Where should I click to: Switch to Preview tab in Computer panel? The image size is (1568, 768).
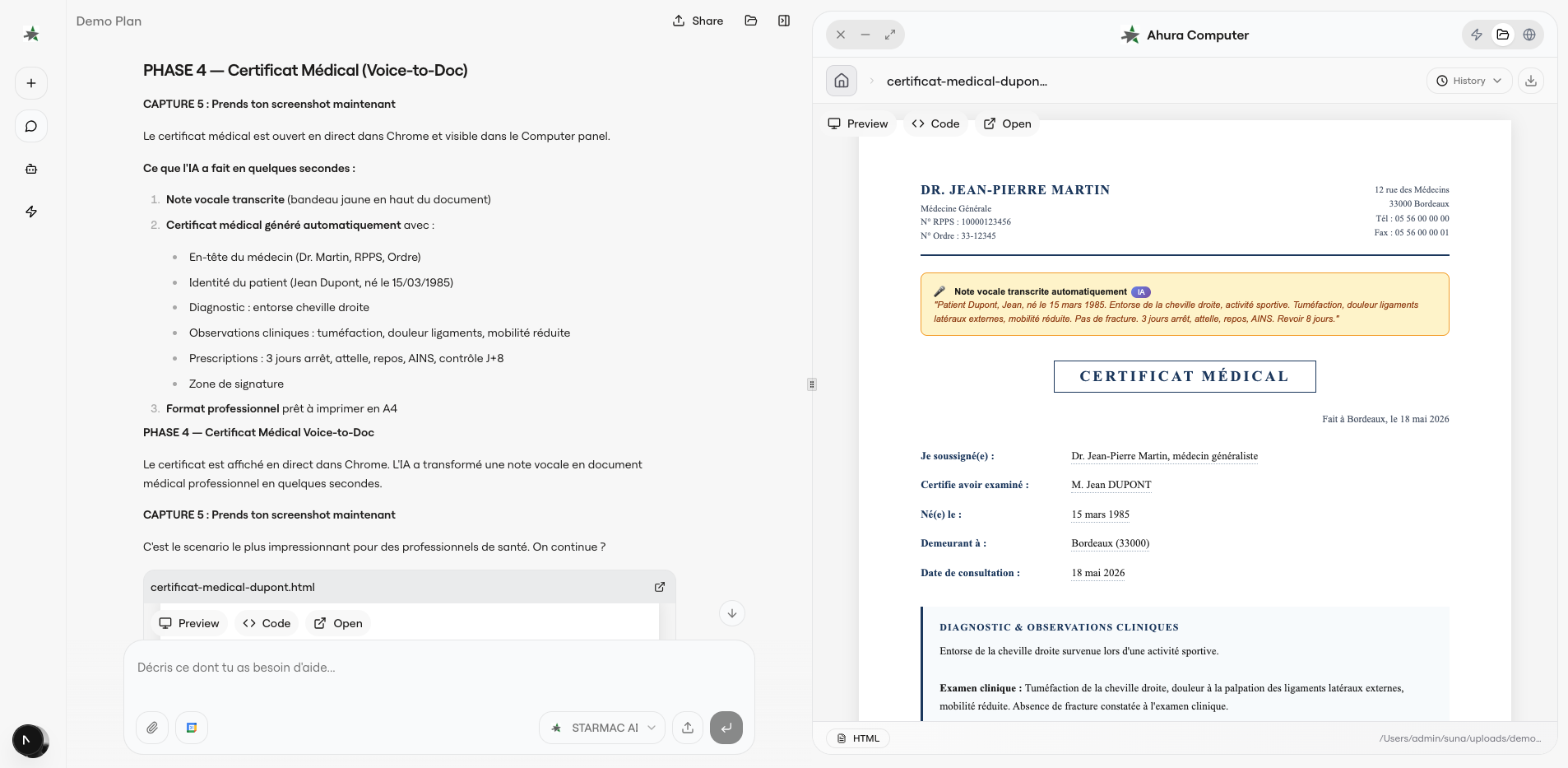[858, 123]
